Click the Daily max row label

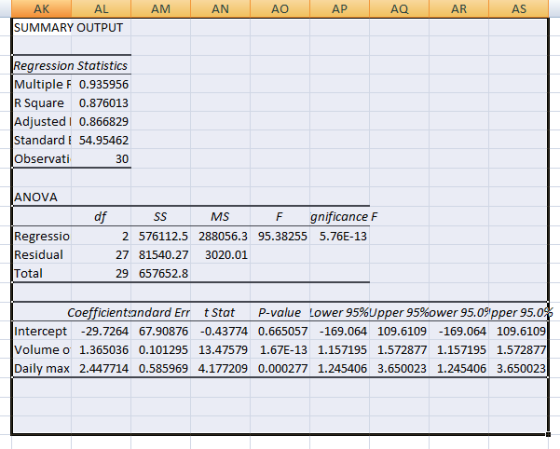coord(41,368)
